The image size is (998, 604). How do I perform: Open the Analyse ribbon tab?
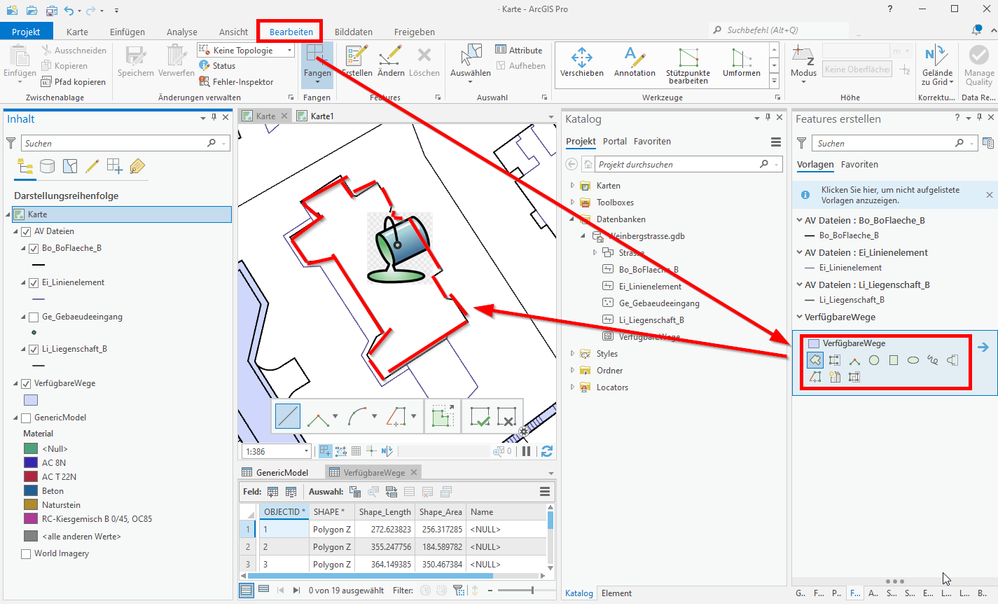coord(182,32)
